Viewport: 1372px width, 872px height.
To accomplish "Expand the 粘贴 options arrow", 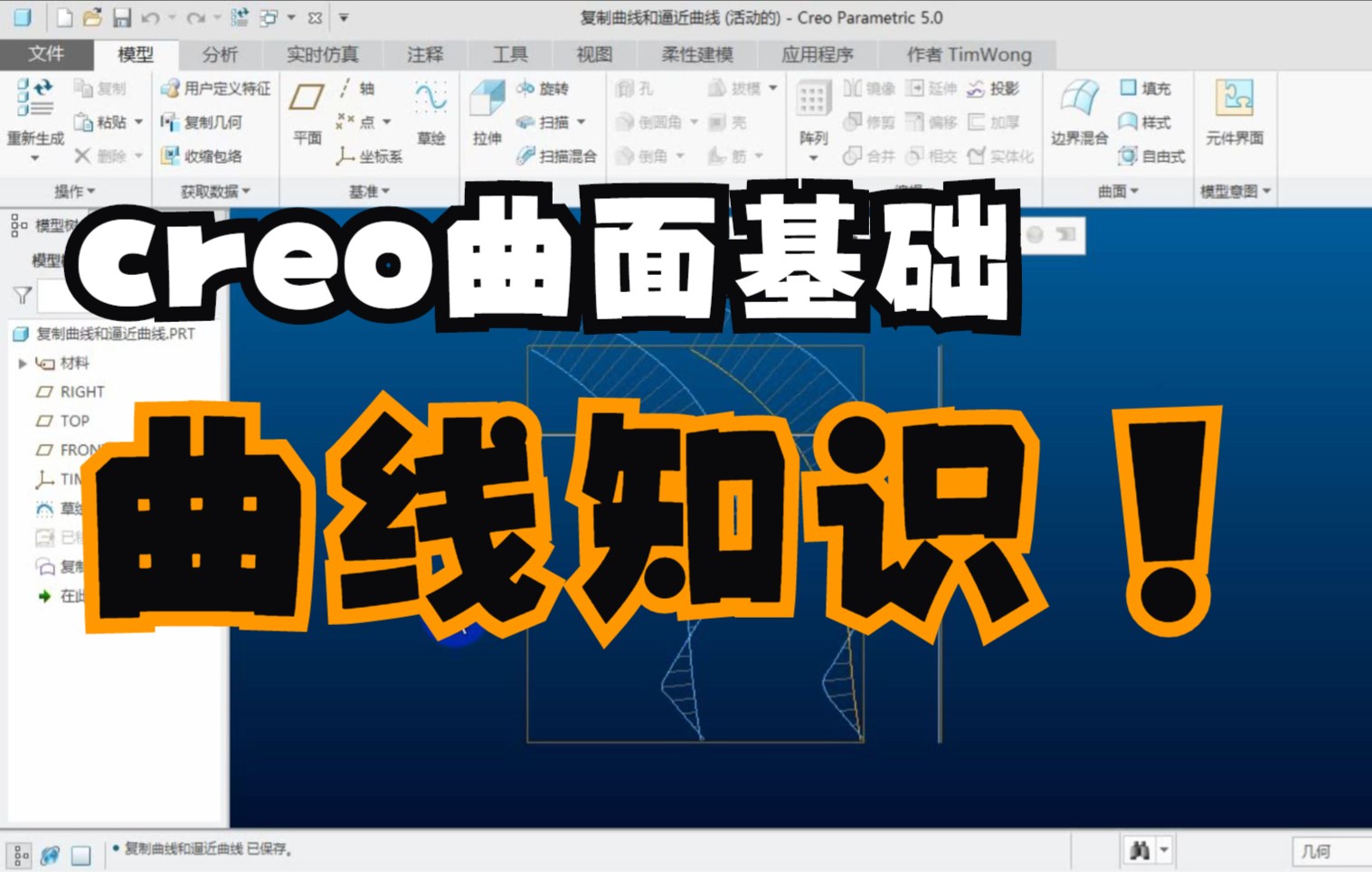I will tap(138, 122).
